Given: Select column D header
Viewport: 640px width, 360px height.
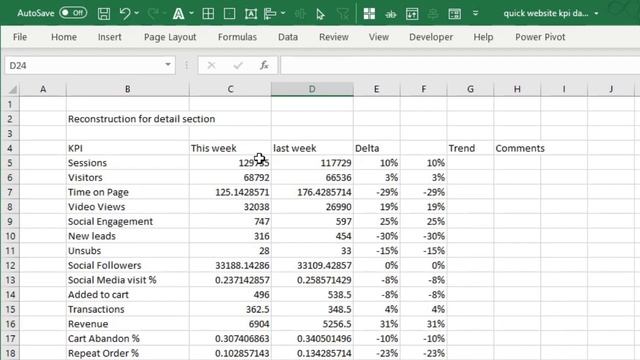Looking at the screenshot, I should tap(312, 89).
